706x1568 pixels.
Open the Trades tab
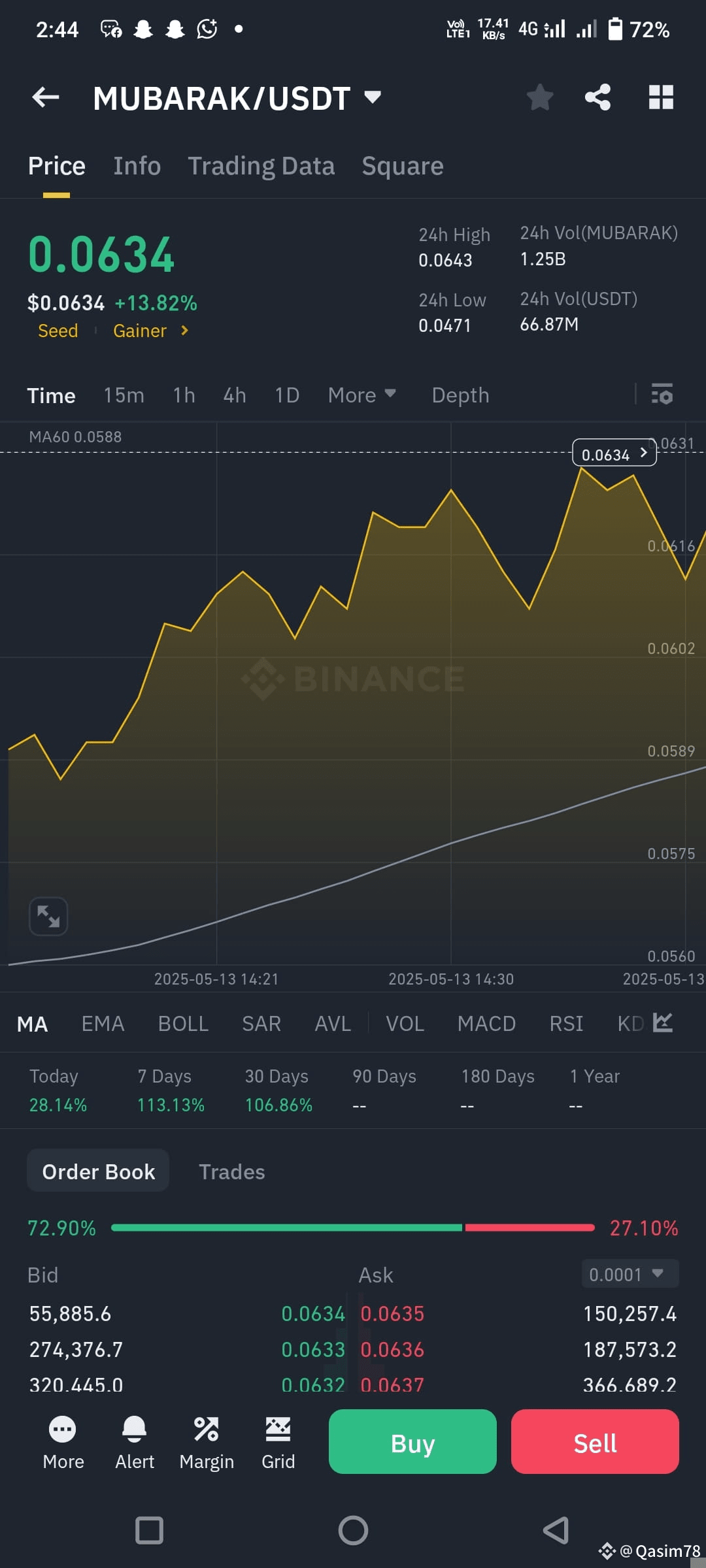pyautogui.click(x=232, y=1171)
